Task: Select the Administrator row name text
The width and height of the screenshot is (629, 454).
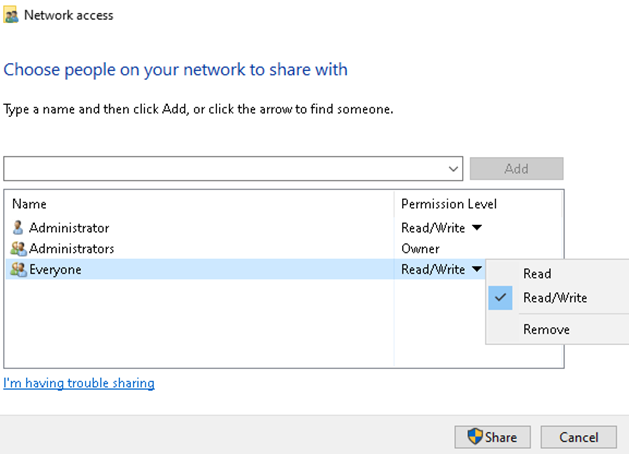Action: click(x=69, y=228)
